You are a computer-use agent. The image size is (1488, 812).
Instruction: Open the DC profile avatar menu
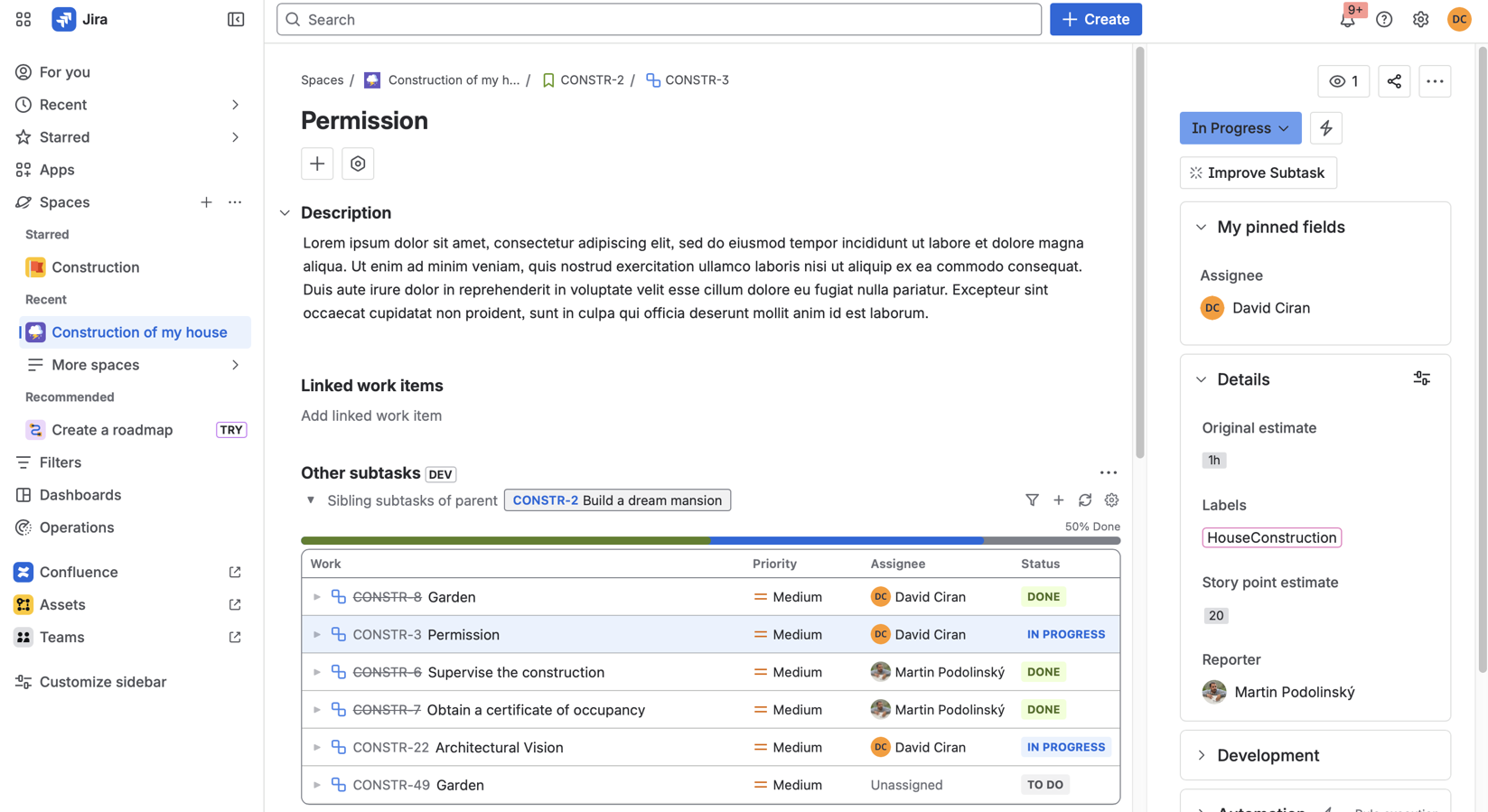1459,19
